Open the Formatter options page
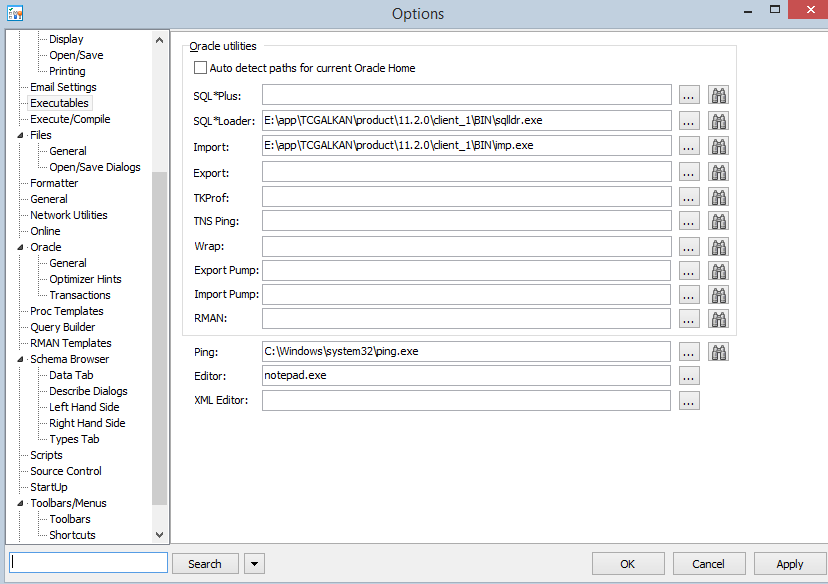This screenshot has width=828, height=584. pyautogui.click(x=54, y=183)
